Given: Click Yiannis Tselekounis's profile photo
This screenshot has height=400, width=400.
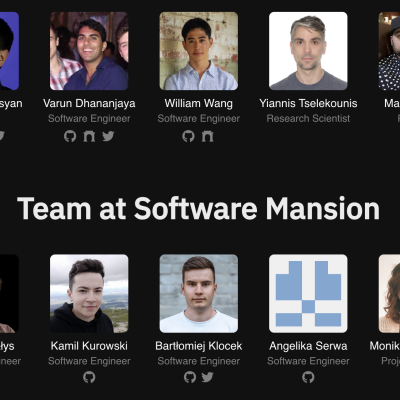Looking at the screenshot, I should (x=308, y=51).
